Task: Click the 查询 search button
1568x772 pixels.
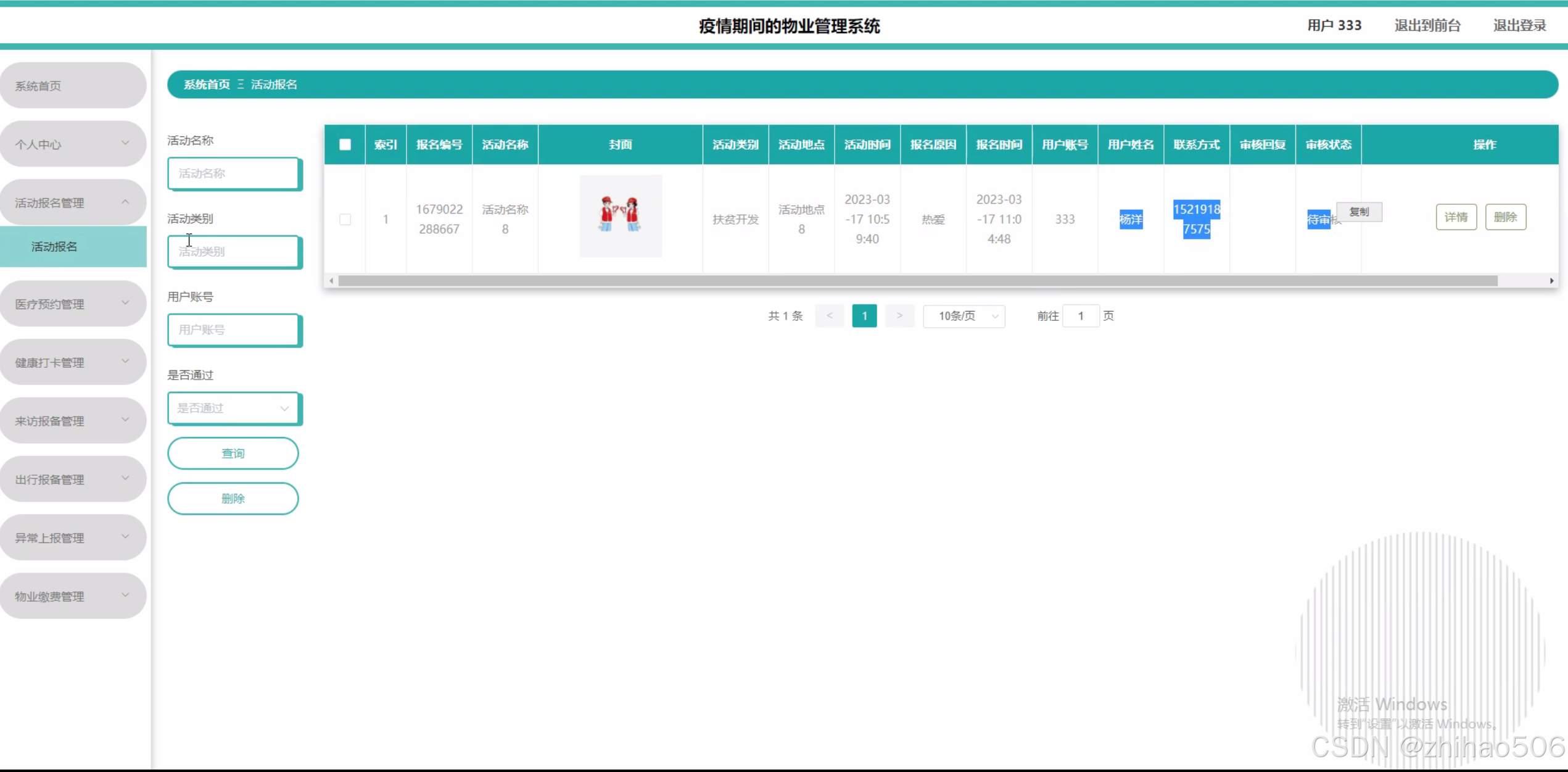Action: [x=233, y=454]
